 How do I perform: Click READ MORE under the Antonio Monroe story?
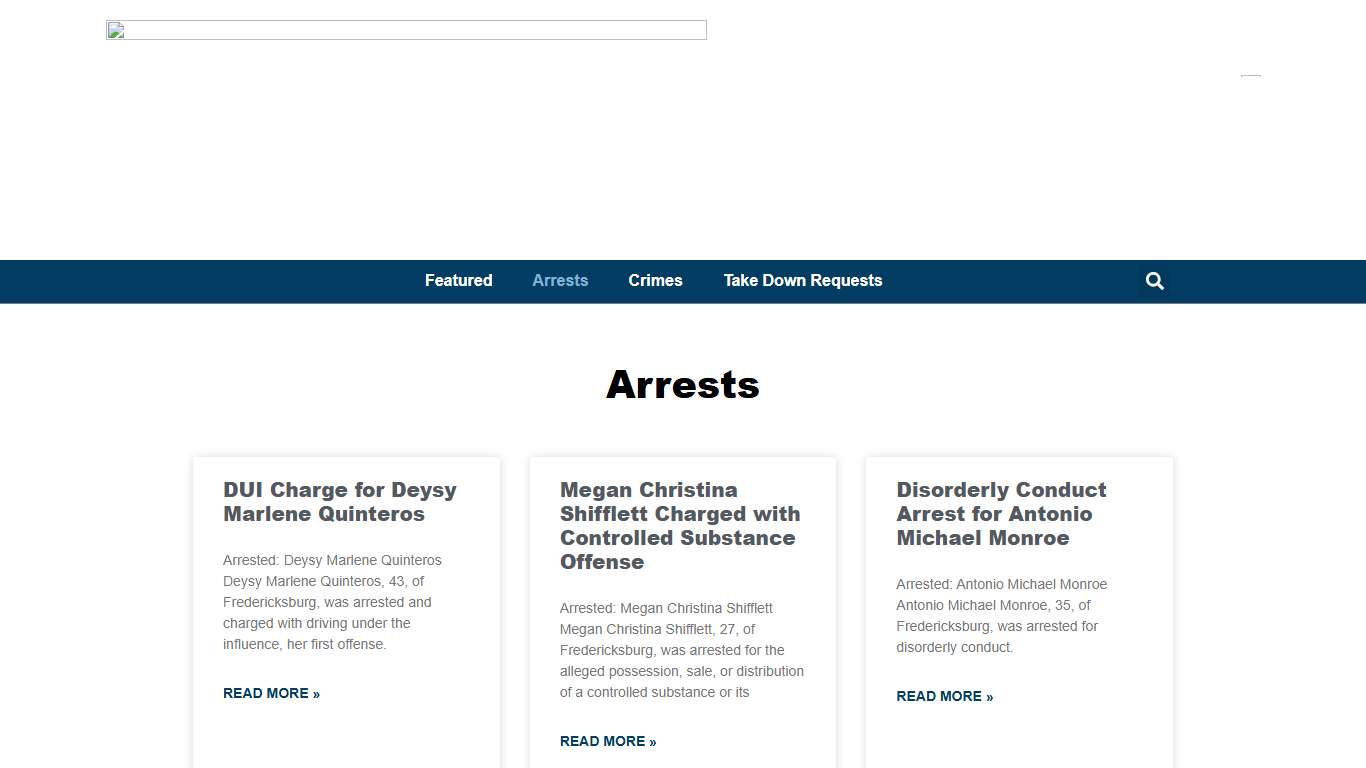pos(944,696)
